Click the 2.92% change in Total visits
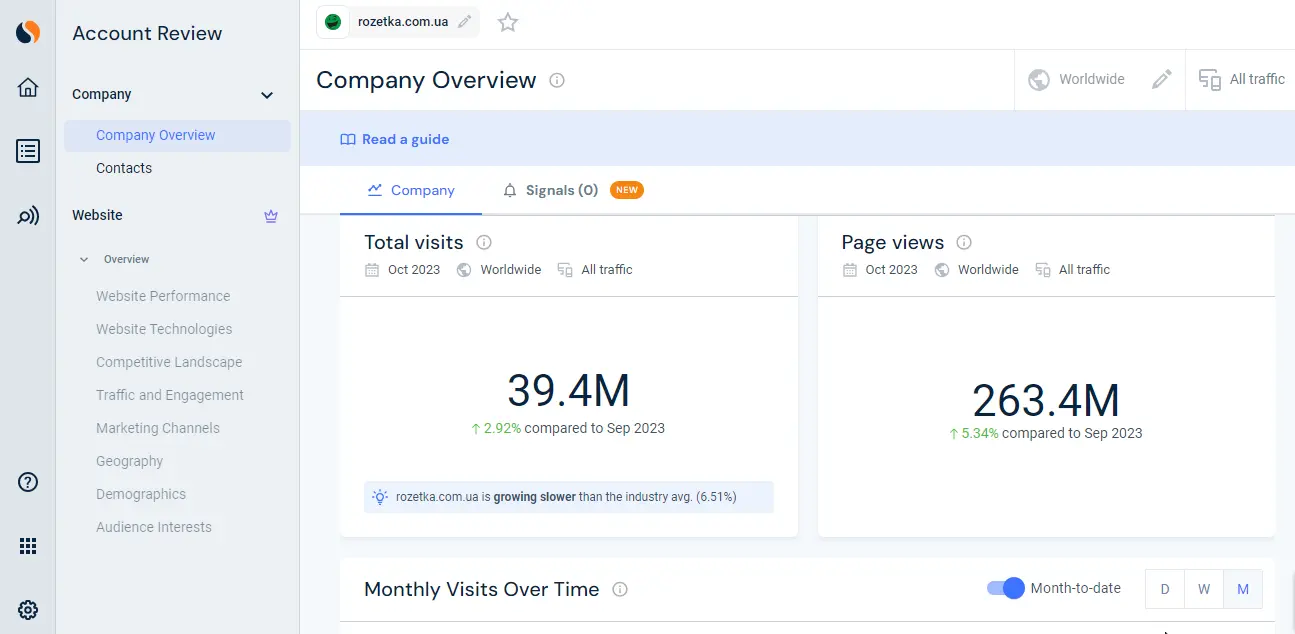 pyautogui.click(x=496, y=428)
